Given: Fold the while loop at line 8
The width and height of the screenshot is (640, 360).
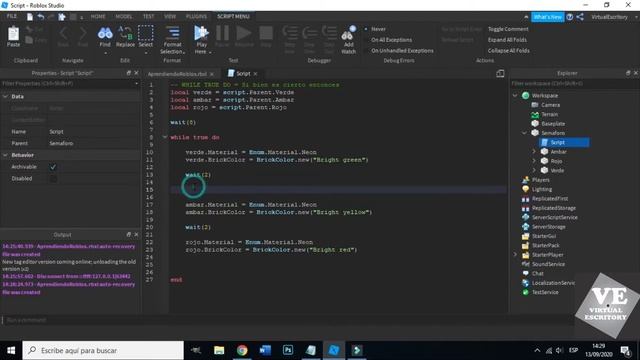Looking at the screenshot, I should (165, 137).
